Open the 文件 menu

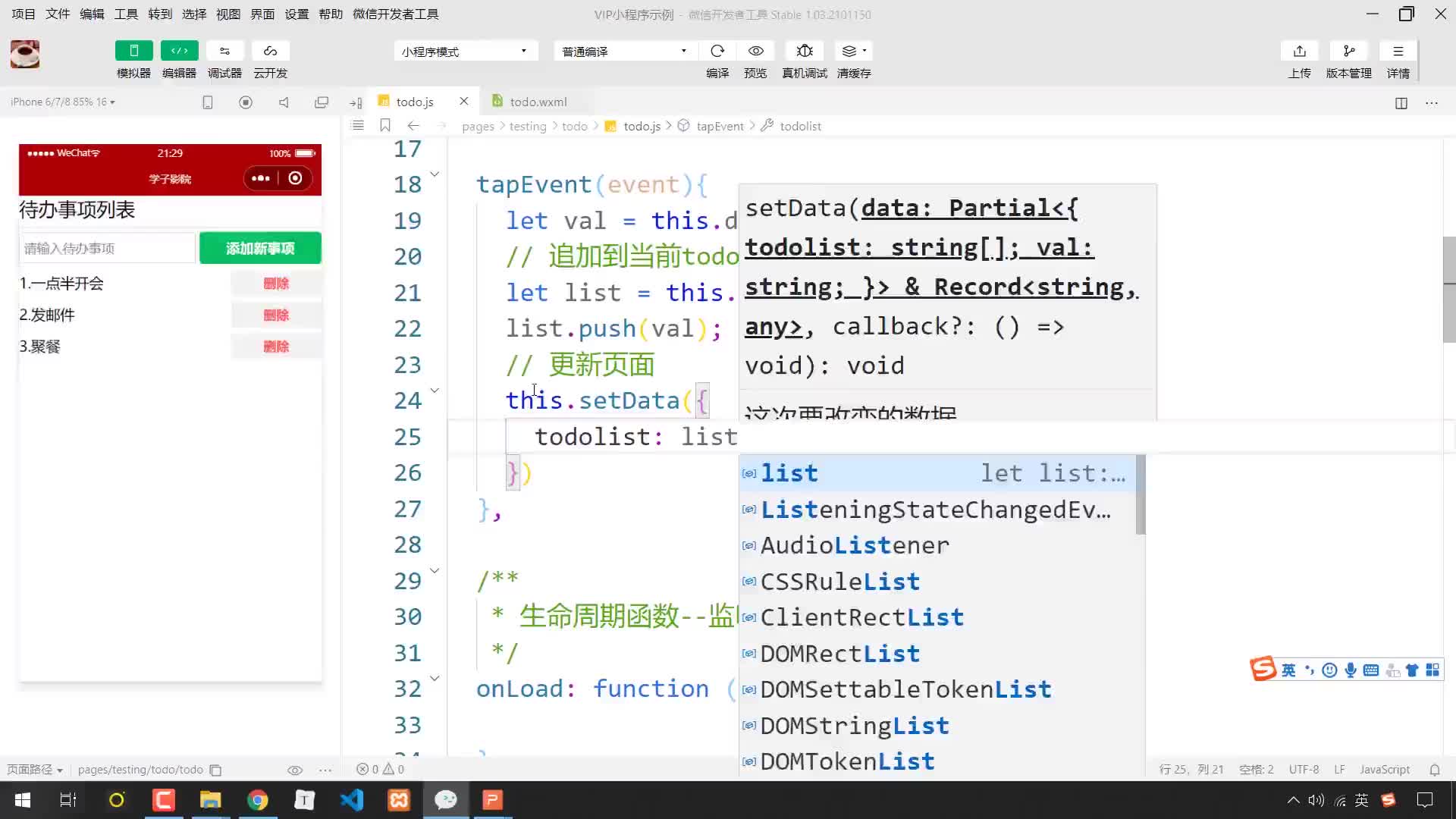point(58,14)
